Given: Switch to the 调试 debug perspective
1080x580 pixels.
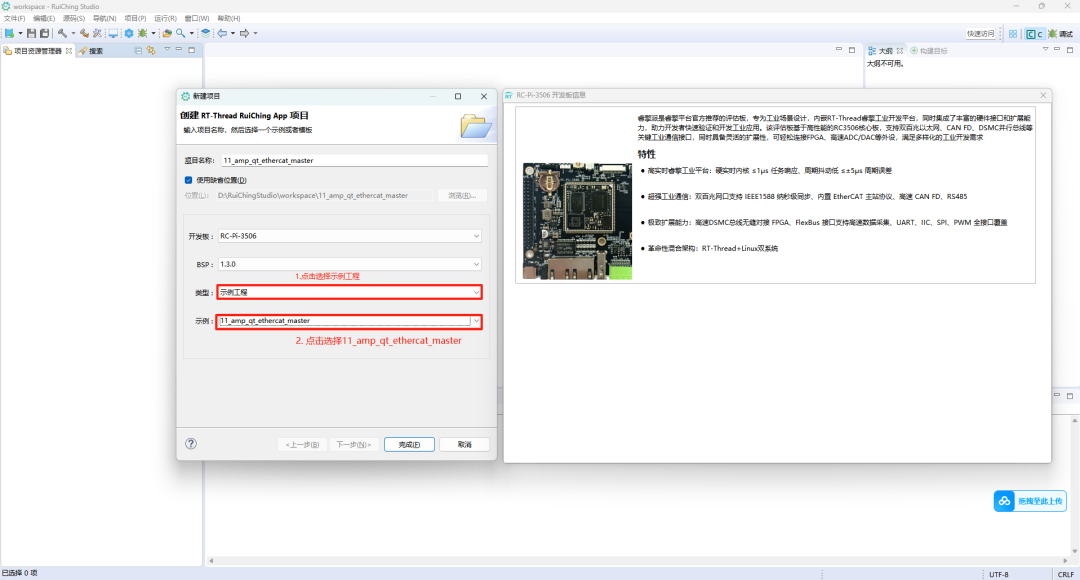Looking at the screenshot, I should 1061,34.
